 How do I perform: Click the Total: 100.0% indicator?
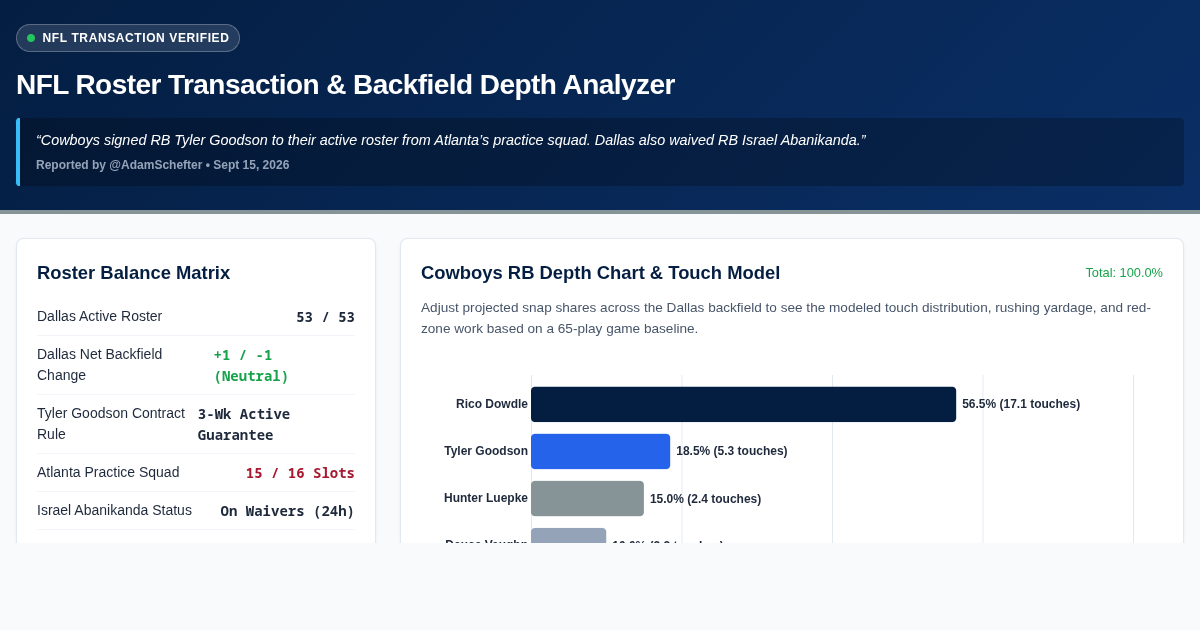point(1124,272)
